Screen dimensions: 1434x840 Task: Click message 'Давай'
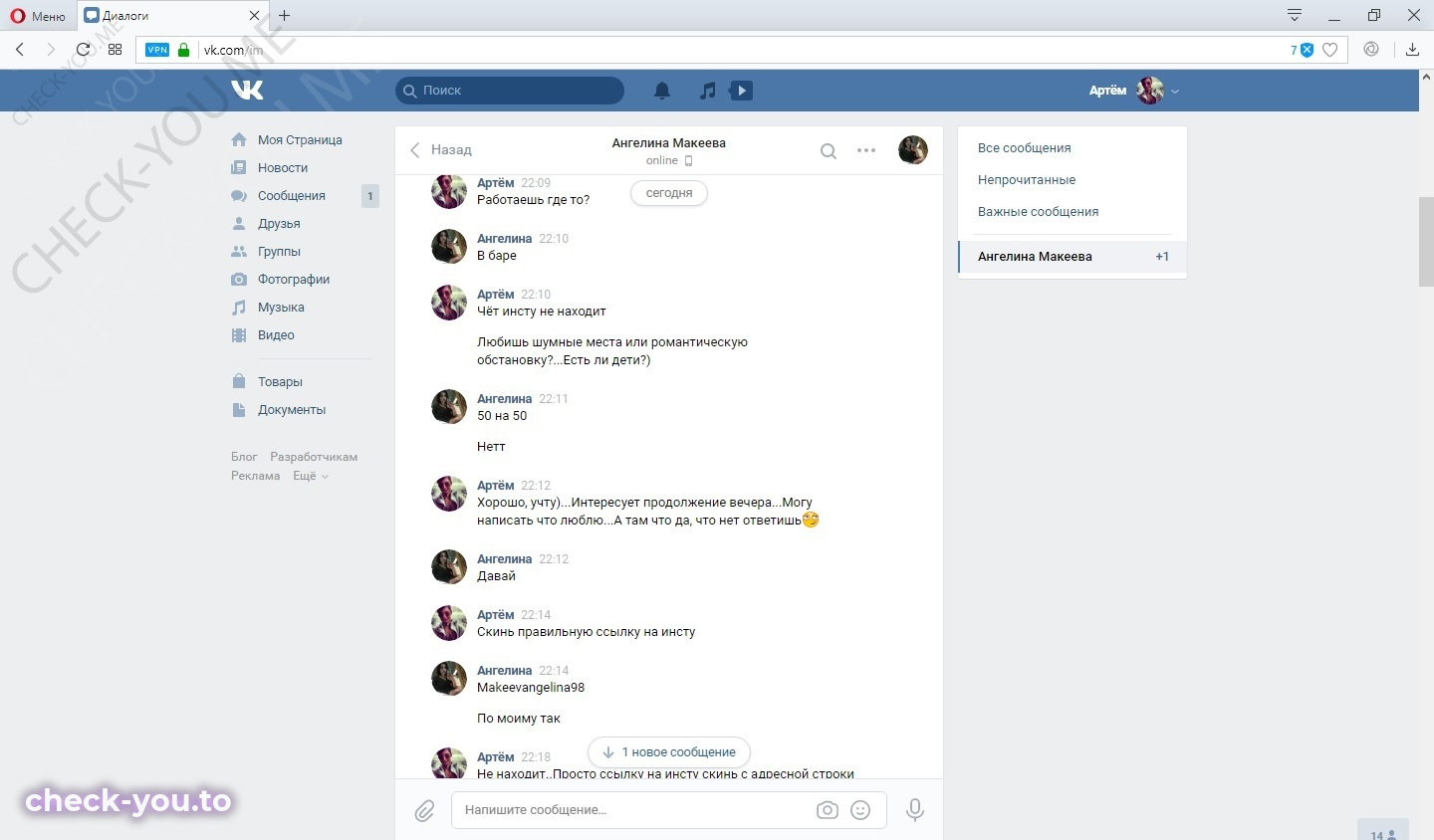tap(496, 576)
